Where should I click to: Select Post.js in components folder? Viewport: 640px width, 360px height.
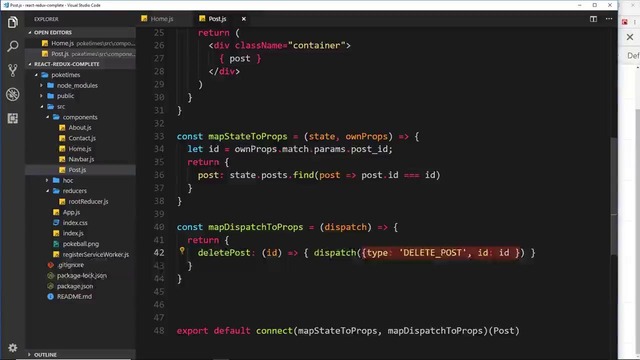(80, 170)
